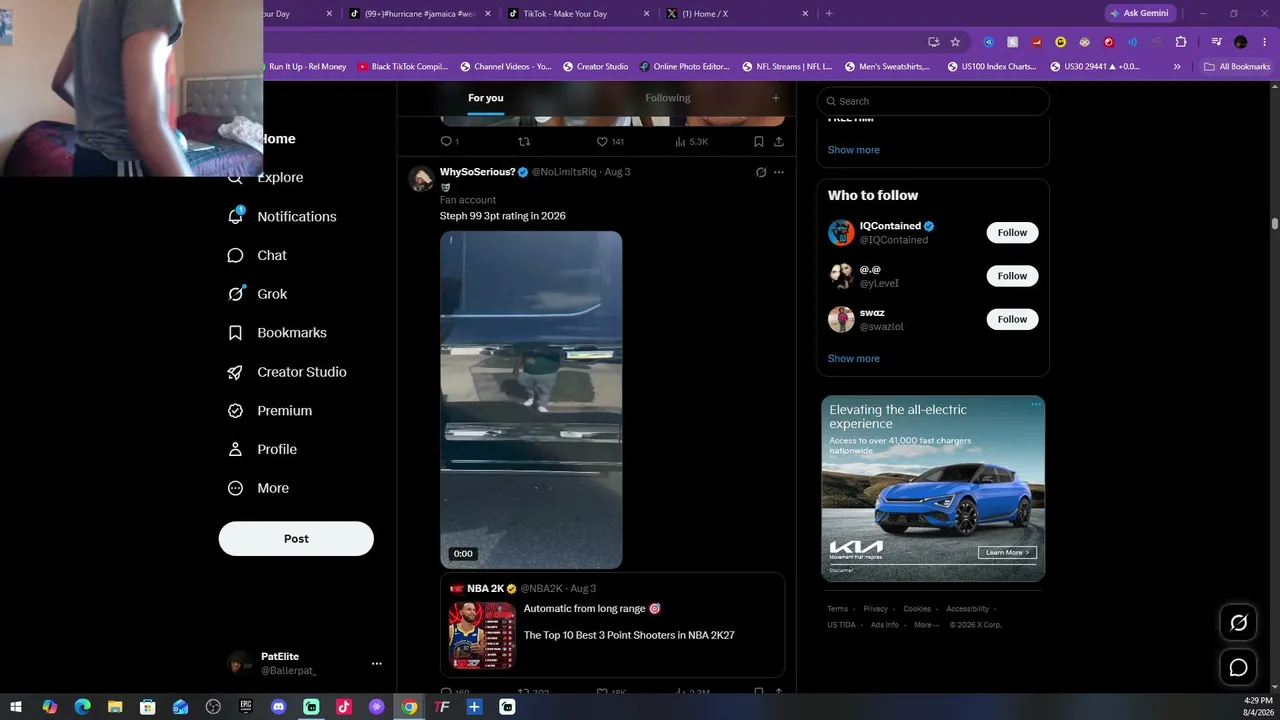Repost the top post with 141 likes
This screenshot has height=720, width=1280.
coord(524,142)
